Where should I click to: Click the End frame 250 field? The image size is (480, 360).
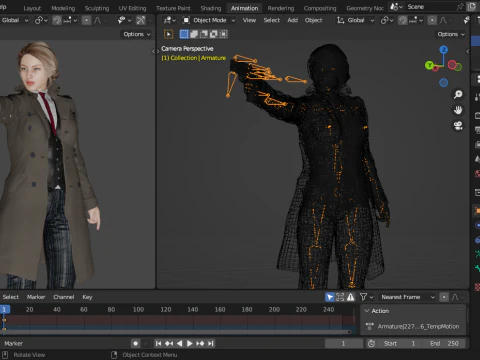coord(444,343)
